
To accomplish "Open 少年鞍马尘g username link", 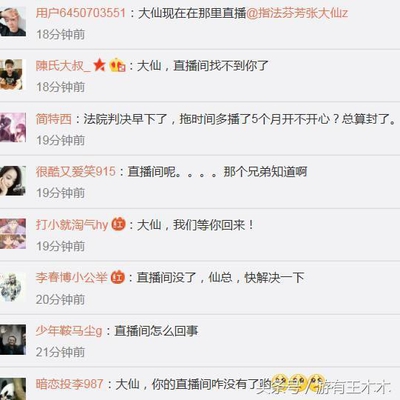I will click(x=69, y=331).
